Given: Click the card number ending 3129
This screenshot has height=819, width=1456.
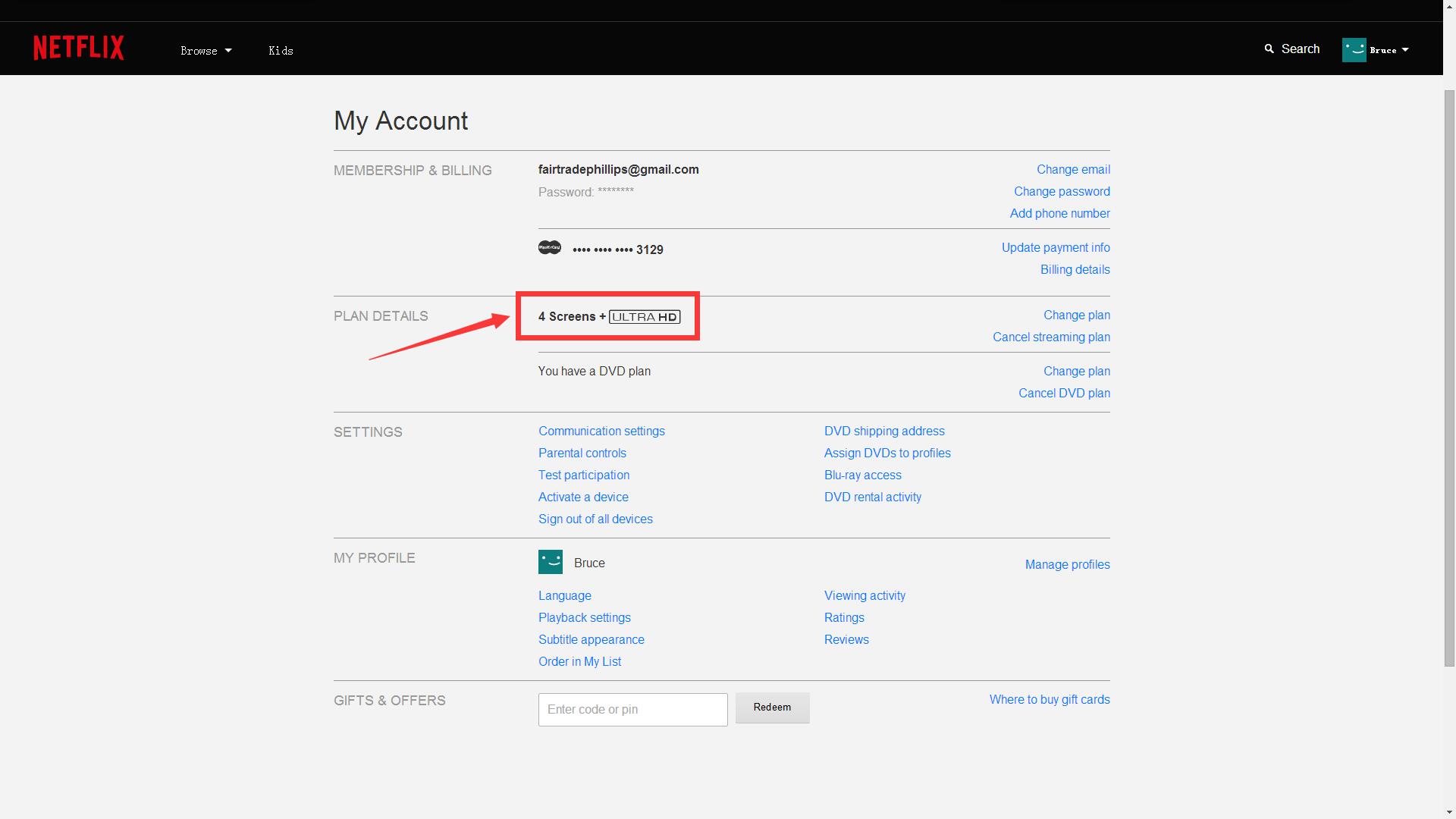Looking at the screenshot, I should coord(618,249).
